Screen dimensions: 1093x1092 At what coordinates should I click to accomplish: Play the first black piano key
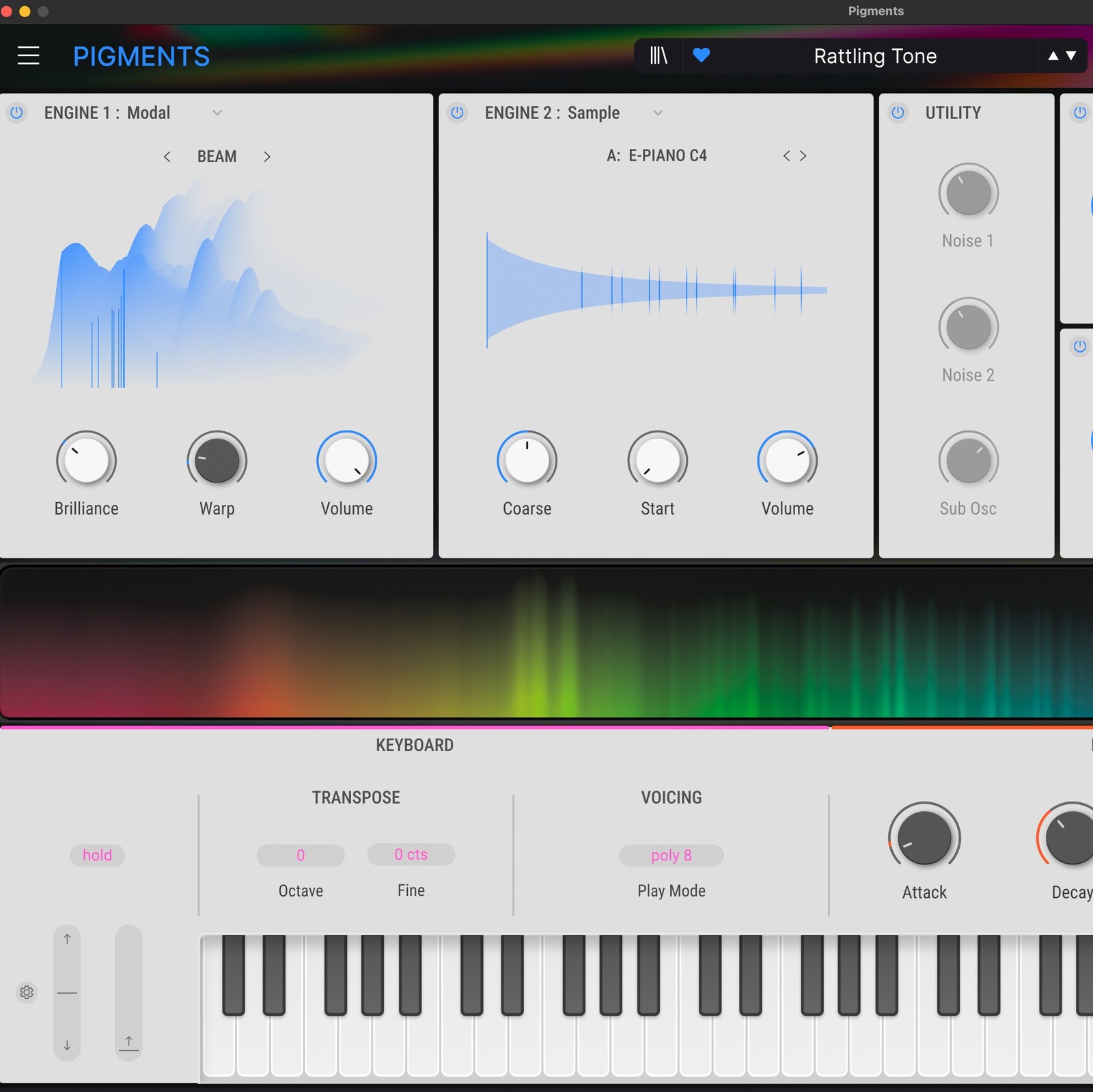(x=234, y=974)
